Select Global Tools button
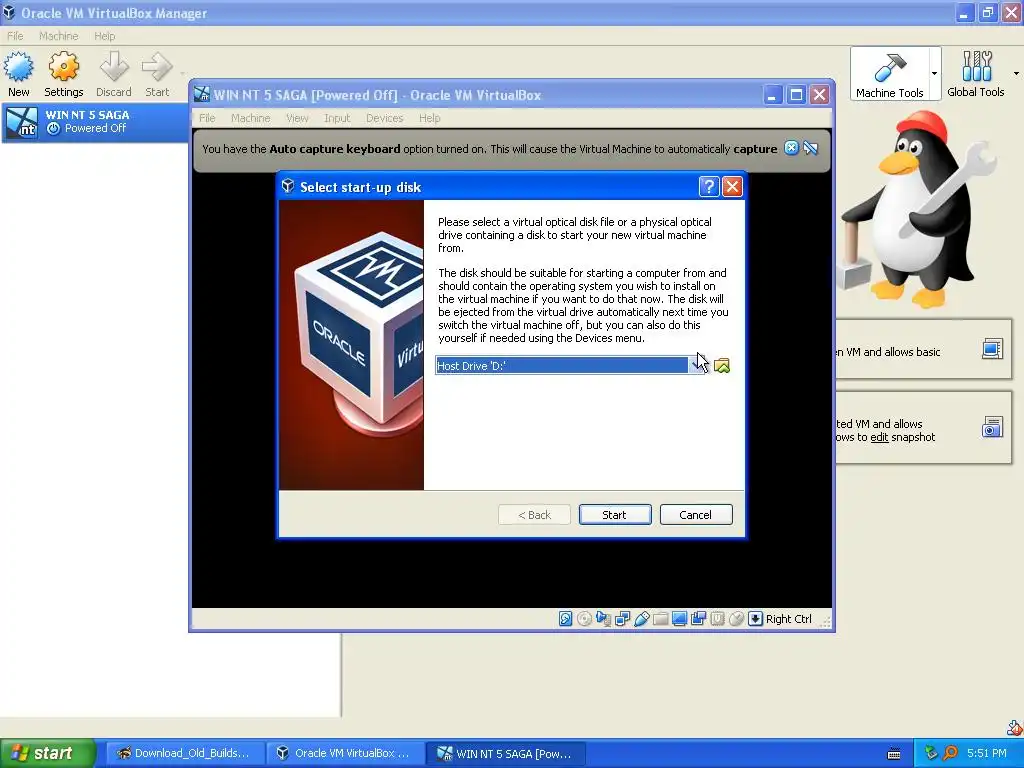Screen dimensions: 1024x768 pyautogui.click(x=976, y=74)
